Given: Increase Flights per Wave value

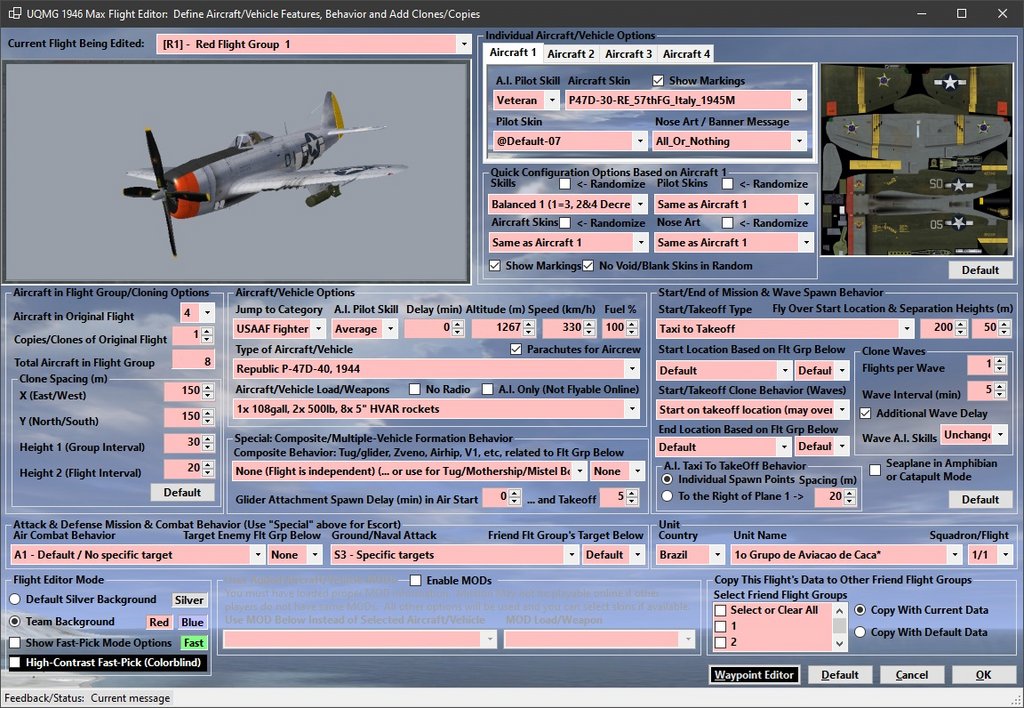Looking at the screenshot, I should [1000, 361].
